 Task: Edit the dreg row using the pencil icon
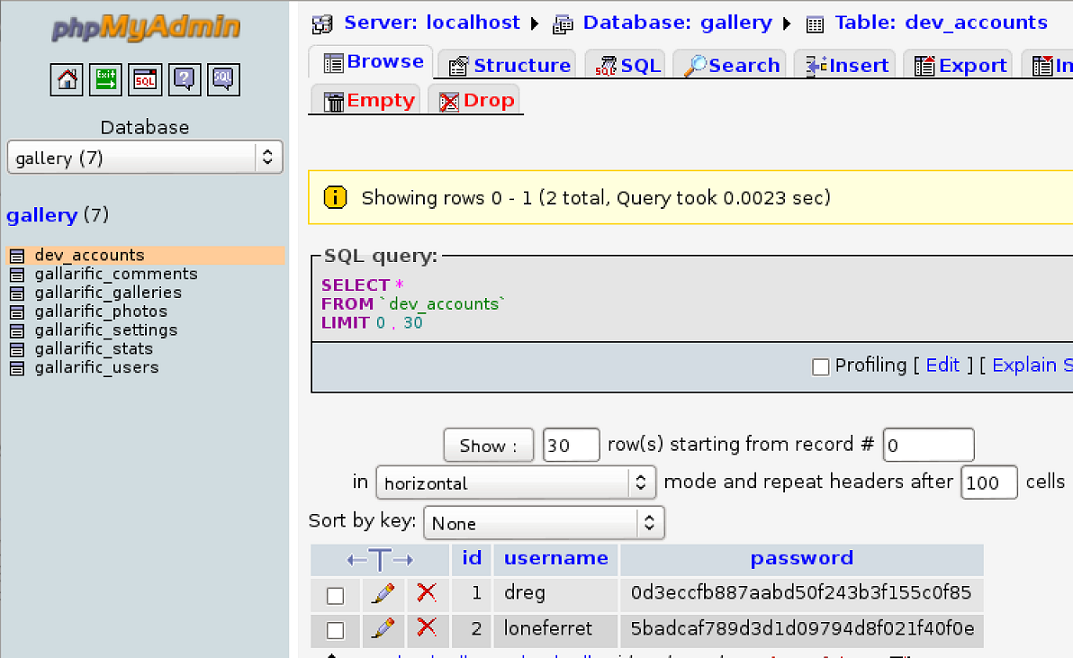pos(383,593)
